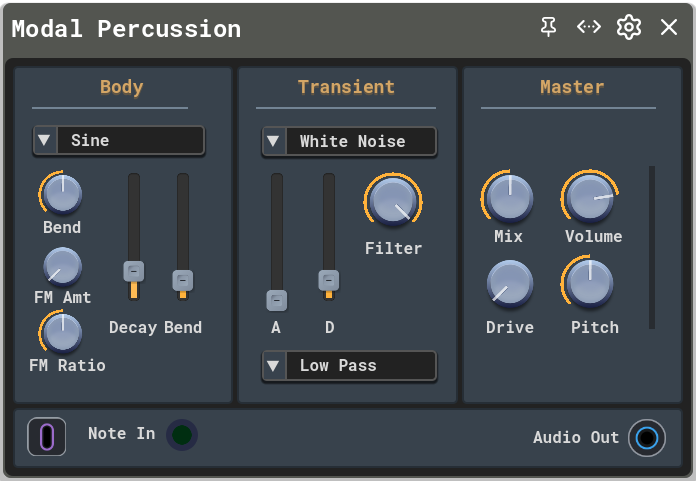Click the Body Bend vertical slider handle

182,280
